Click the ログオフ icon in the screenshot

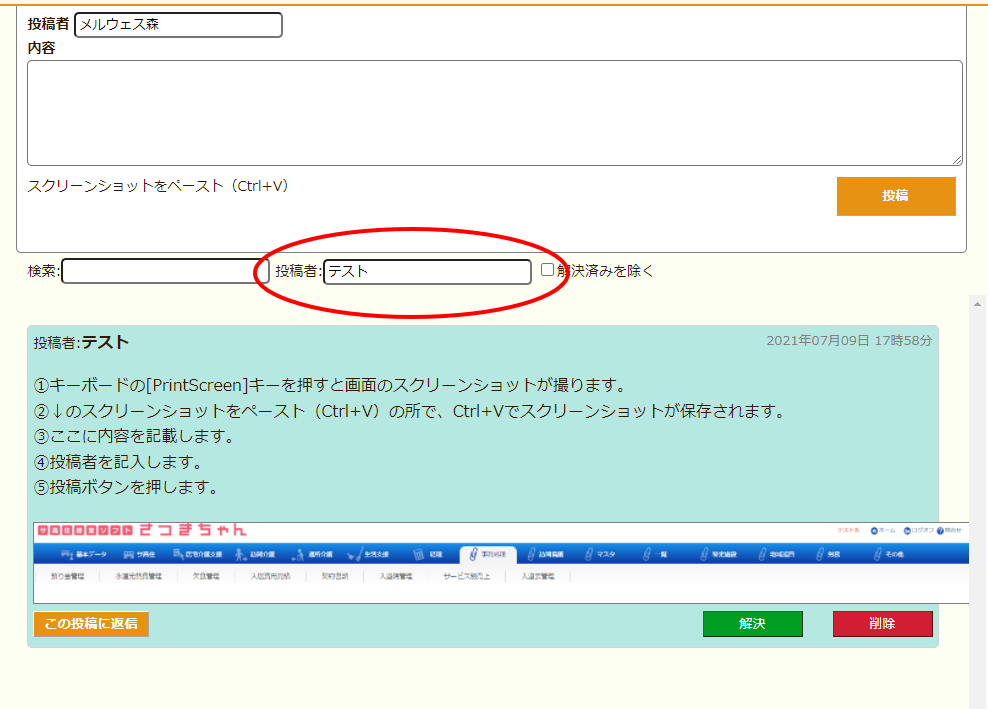point(907,530)
